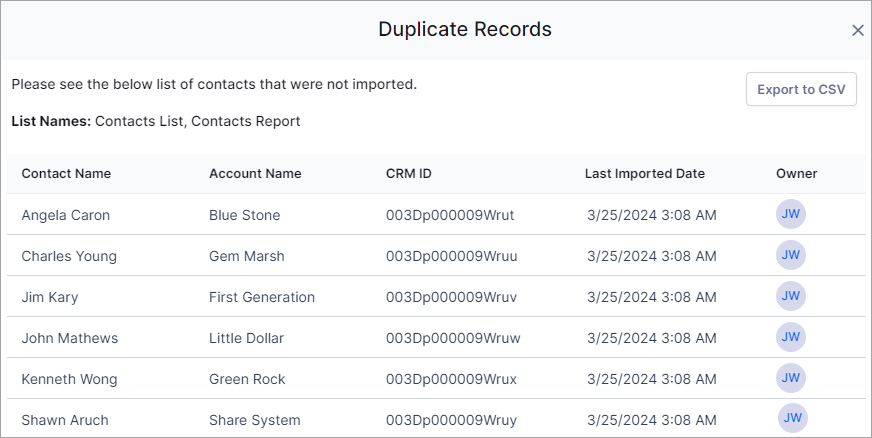The image size is (872, 438).
Task: Click the CRM ID column header
Action: [409, 173]
